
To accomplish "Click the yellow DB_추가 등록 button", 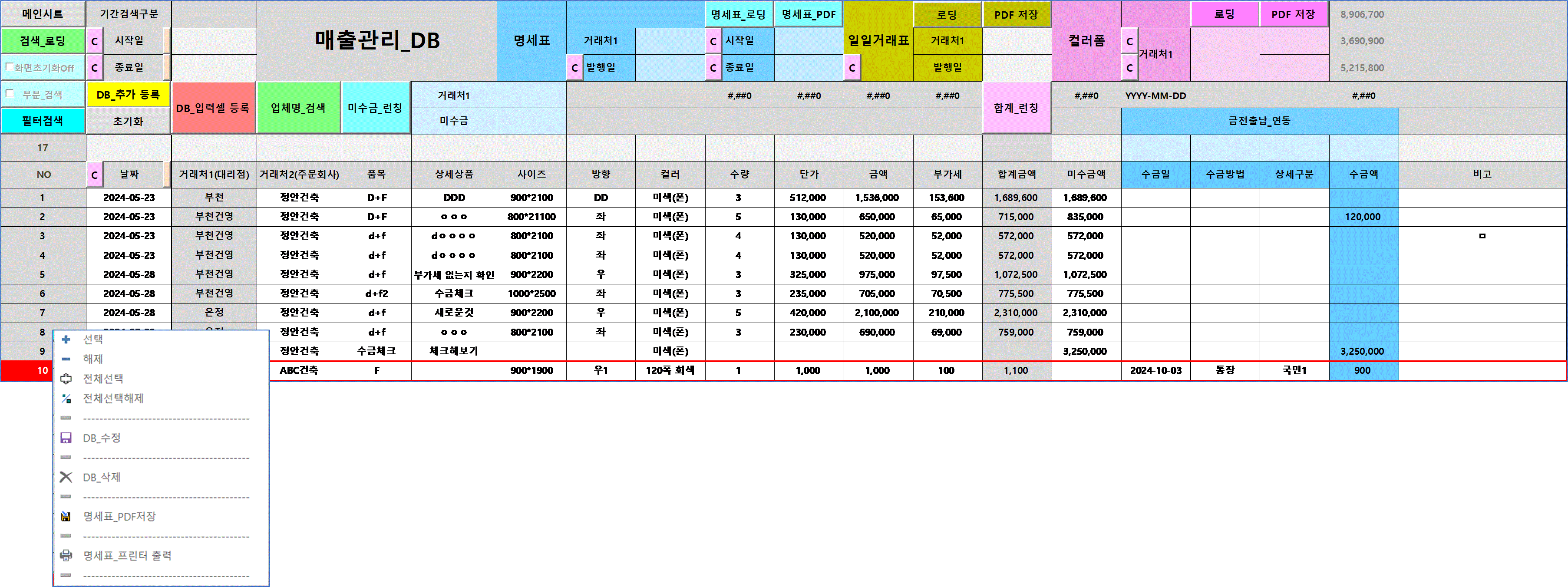I will 128,94.
